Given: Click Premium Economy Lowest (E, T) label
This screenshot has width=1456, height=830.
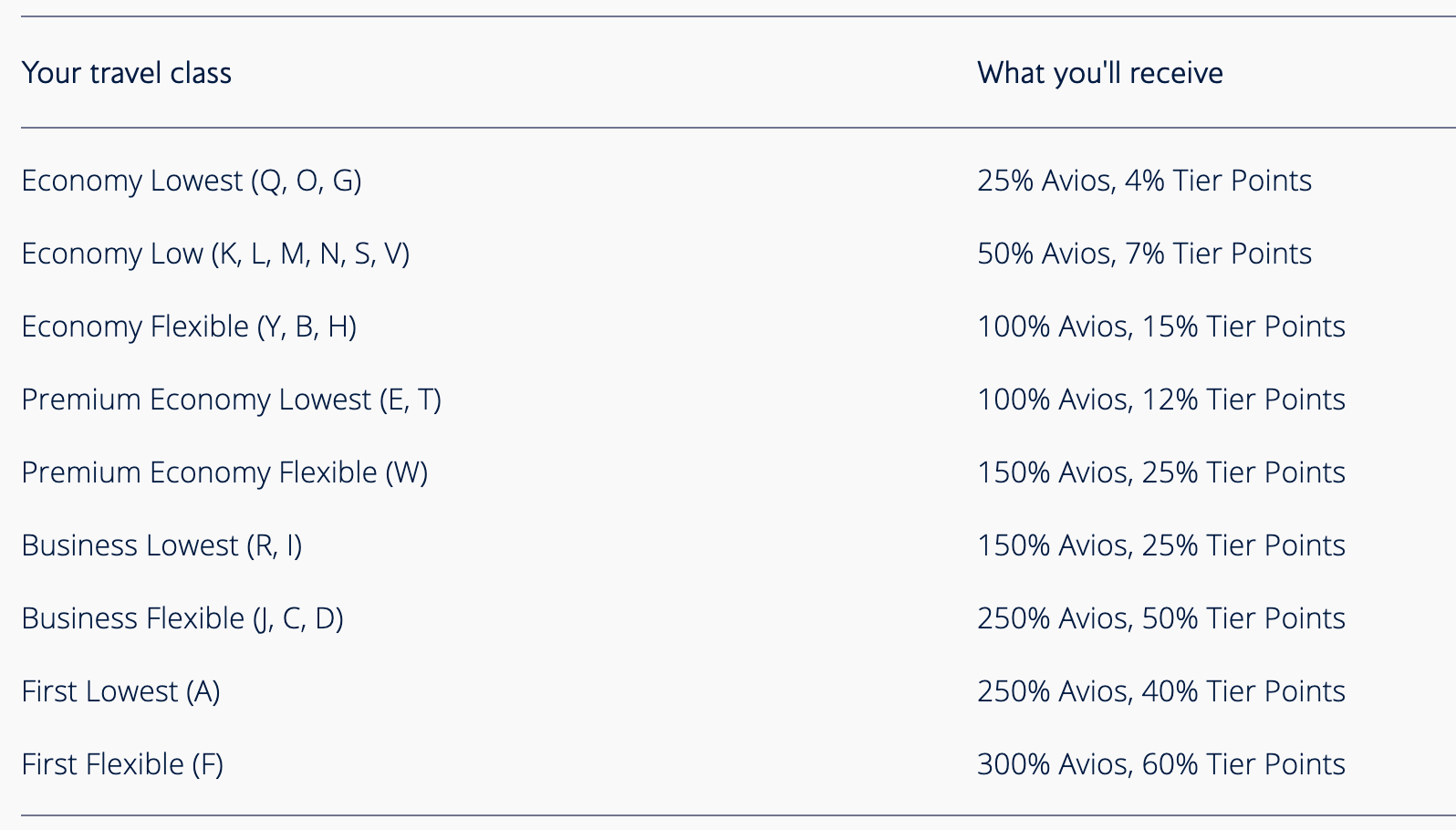Looking at the screenshot, I should pyautogui.click(x=231, y=399).
